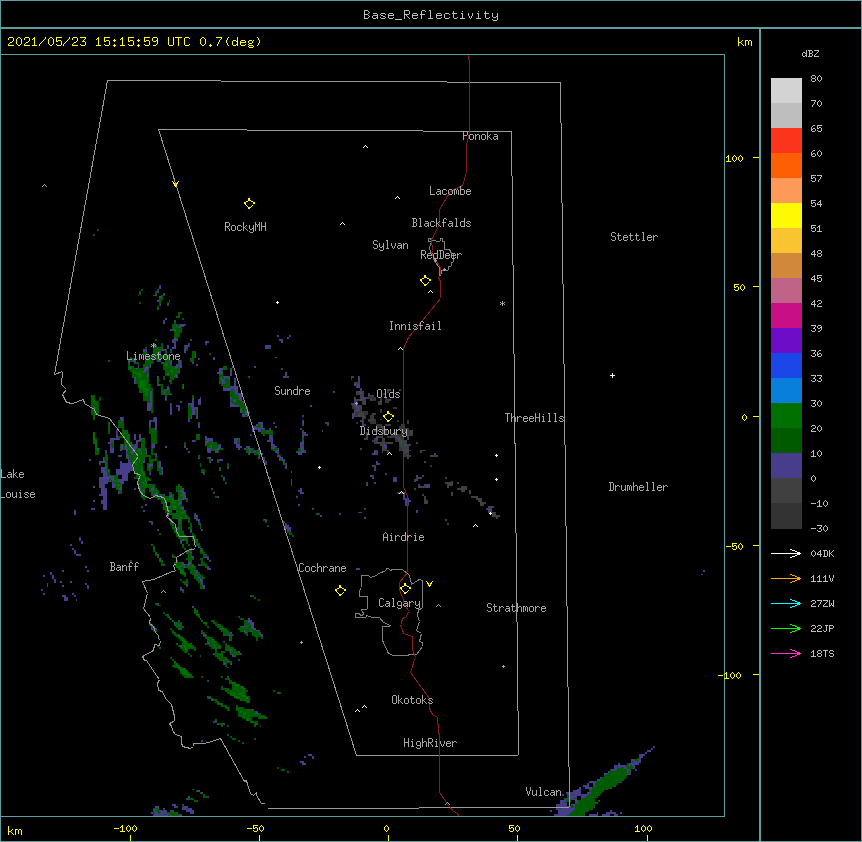862x842 pixels.
Task: Click yellow diamond marker above RockyMH
Action: (249, 204)
